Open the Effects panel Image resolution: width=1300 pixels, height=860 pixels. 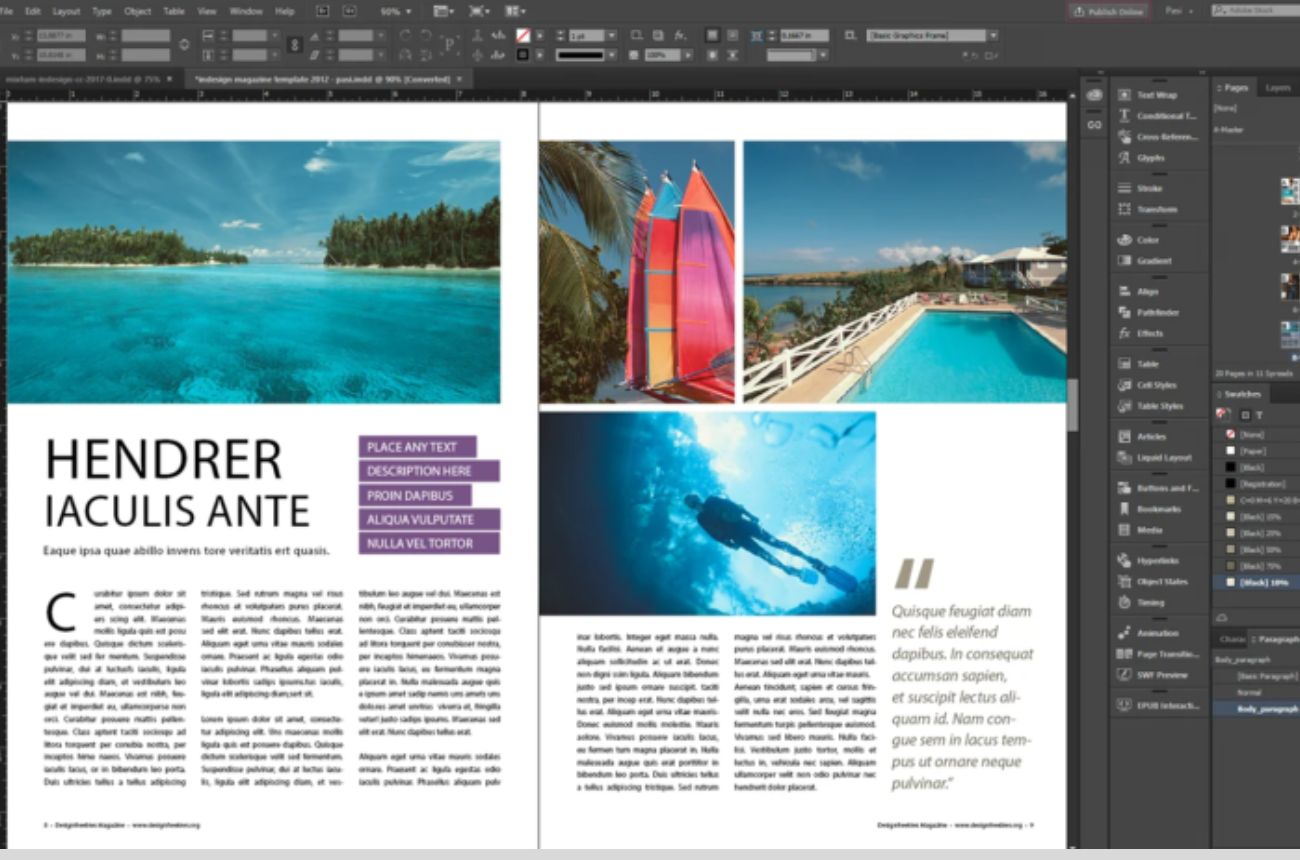(x=1149, y=333)
